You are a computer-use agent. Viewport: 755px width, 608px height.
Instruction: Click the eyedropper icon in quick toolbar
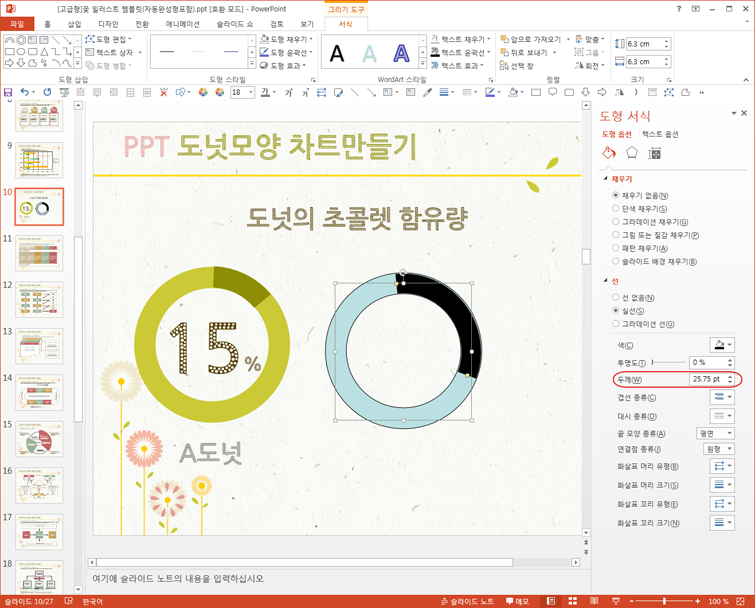pyautogui.click(x=427, y=92)
